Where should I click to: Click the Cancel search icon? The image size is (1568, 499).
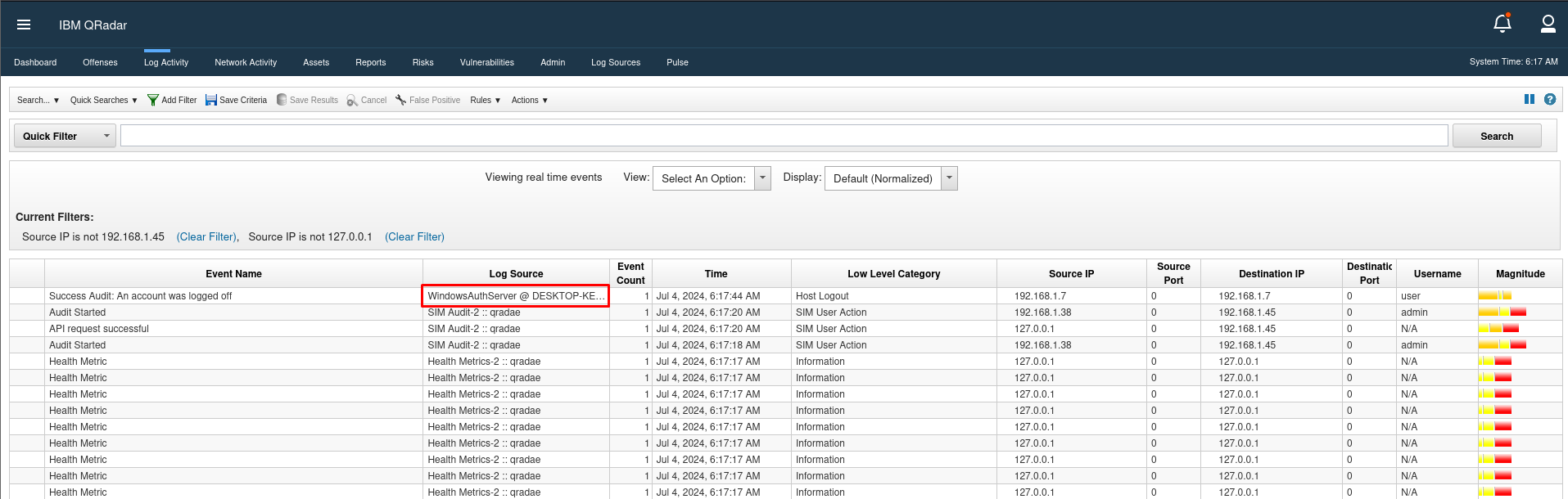(352, 100)
